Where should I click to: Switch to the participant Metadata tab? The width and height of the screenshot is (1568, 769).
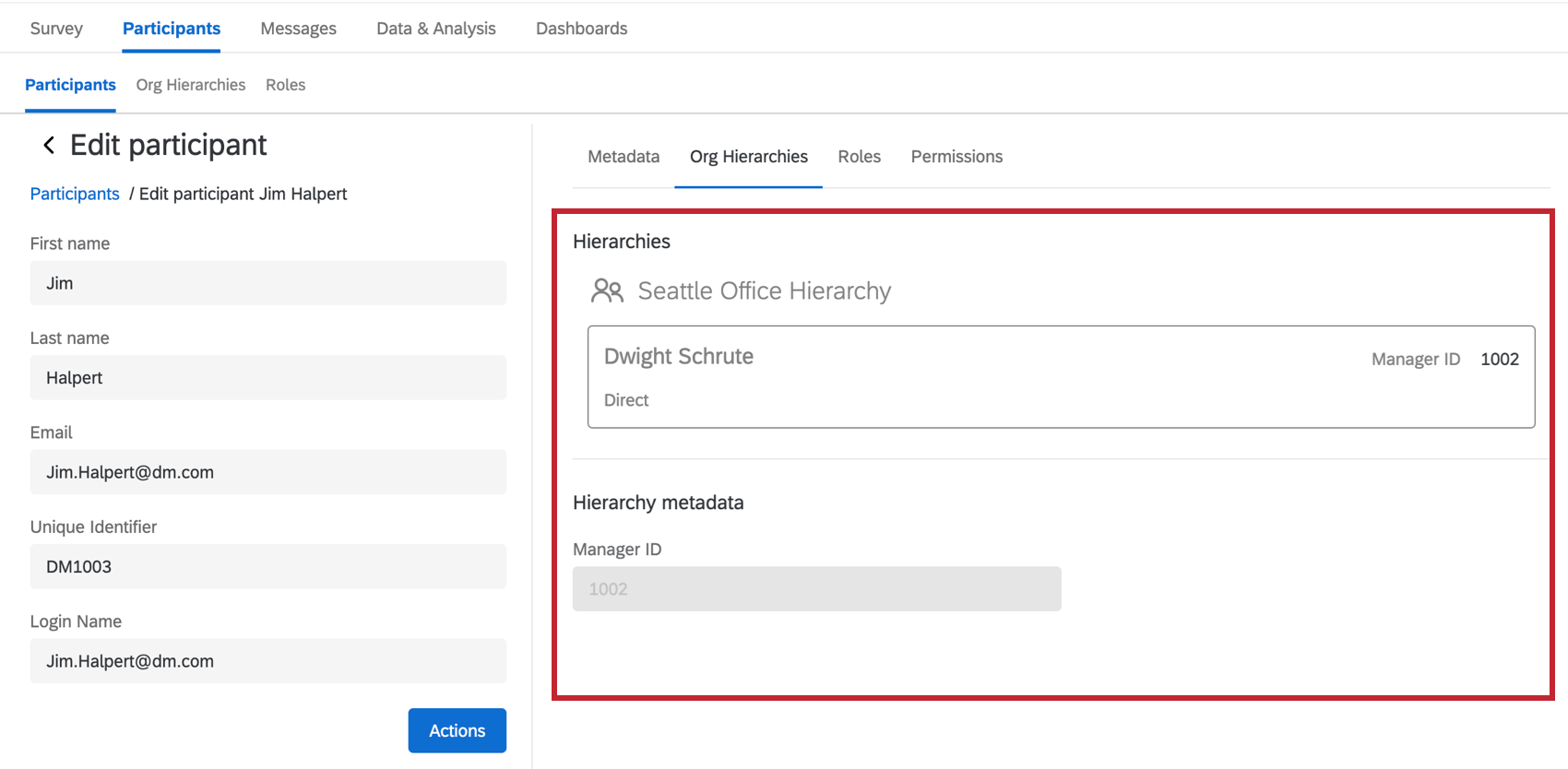624,157
